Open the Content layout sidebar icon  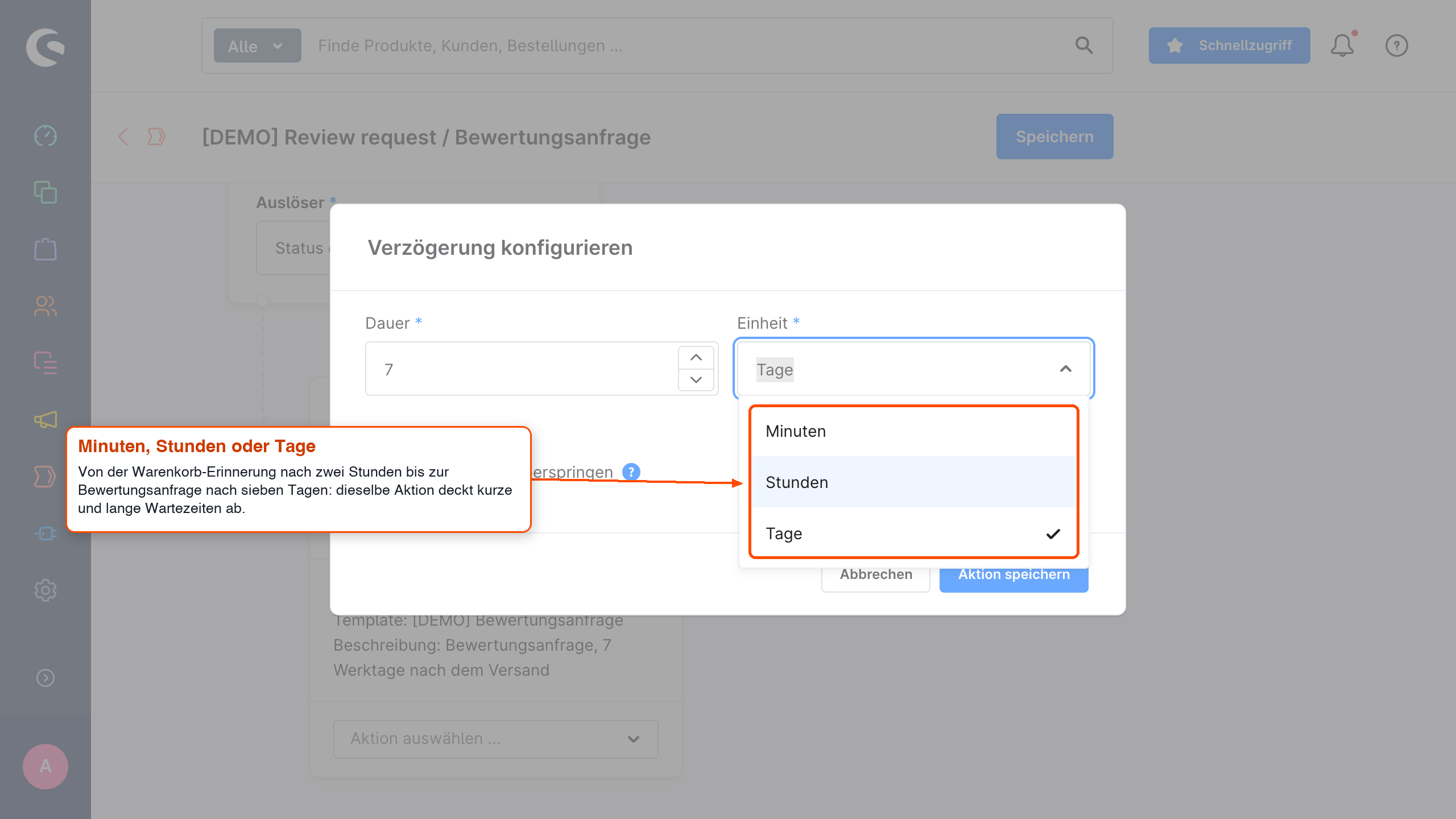pyautogui.click(x=45, y=363)
